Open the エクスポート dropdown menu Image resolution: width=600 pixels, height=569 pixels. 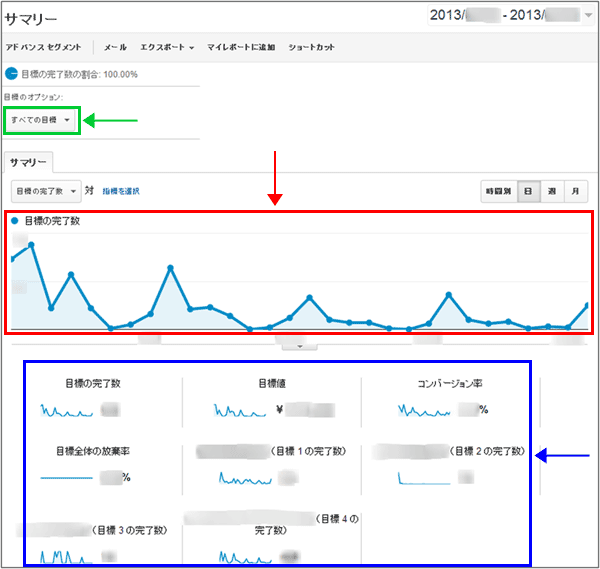pos(167,47)
